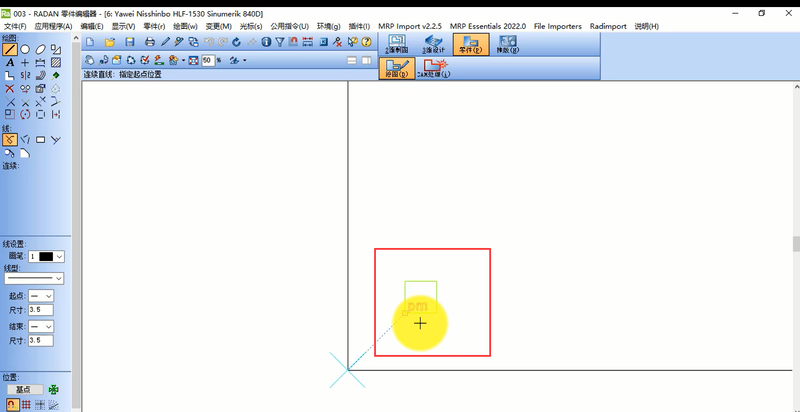
Task: Open the File Importers menu
Action: tap(558, 27)
